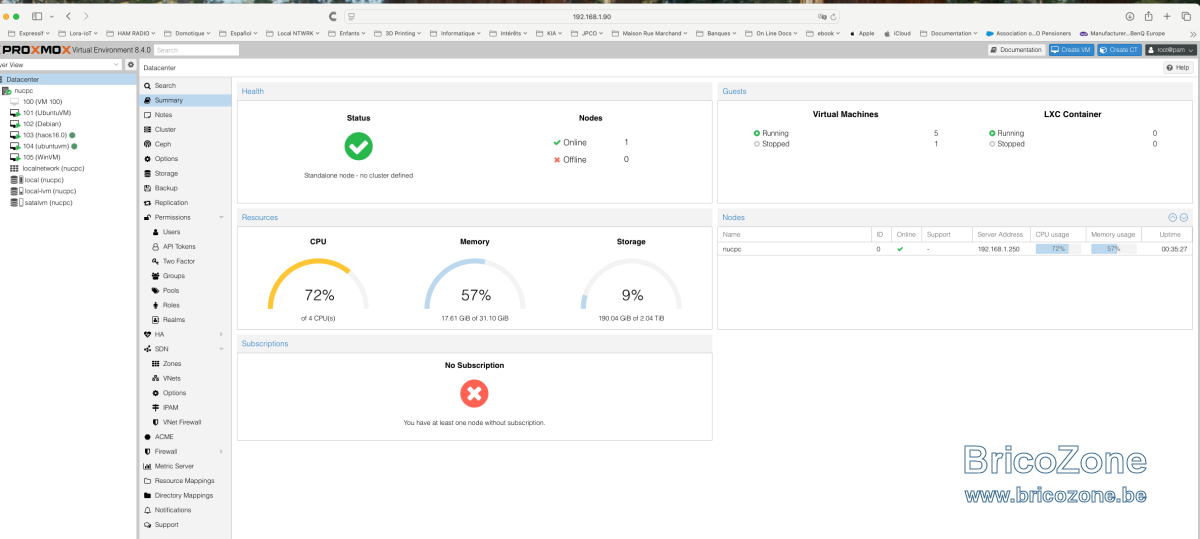Open the Search panel in datacenter menu
The width and height of the screenshot is (1200, 539).
coord(184,86)
